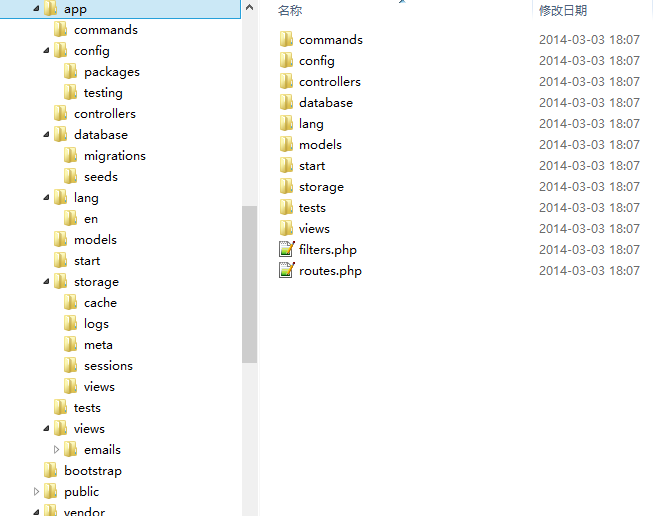
Task: Click config folder icon in file list
Action: pyautogui.click(x=286, y=60)
